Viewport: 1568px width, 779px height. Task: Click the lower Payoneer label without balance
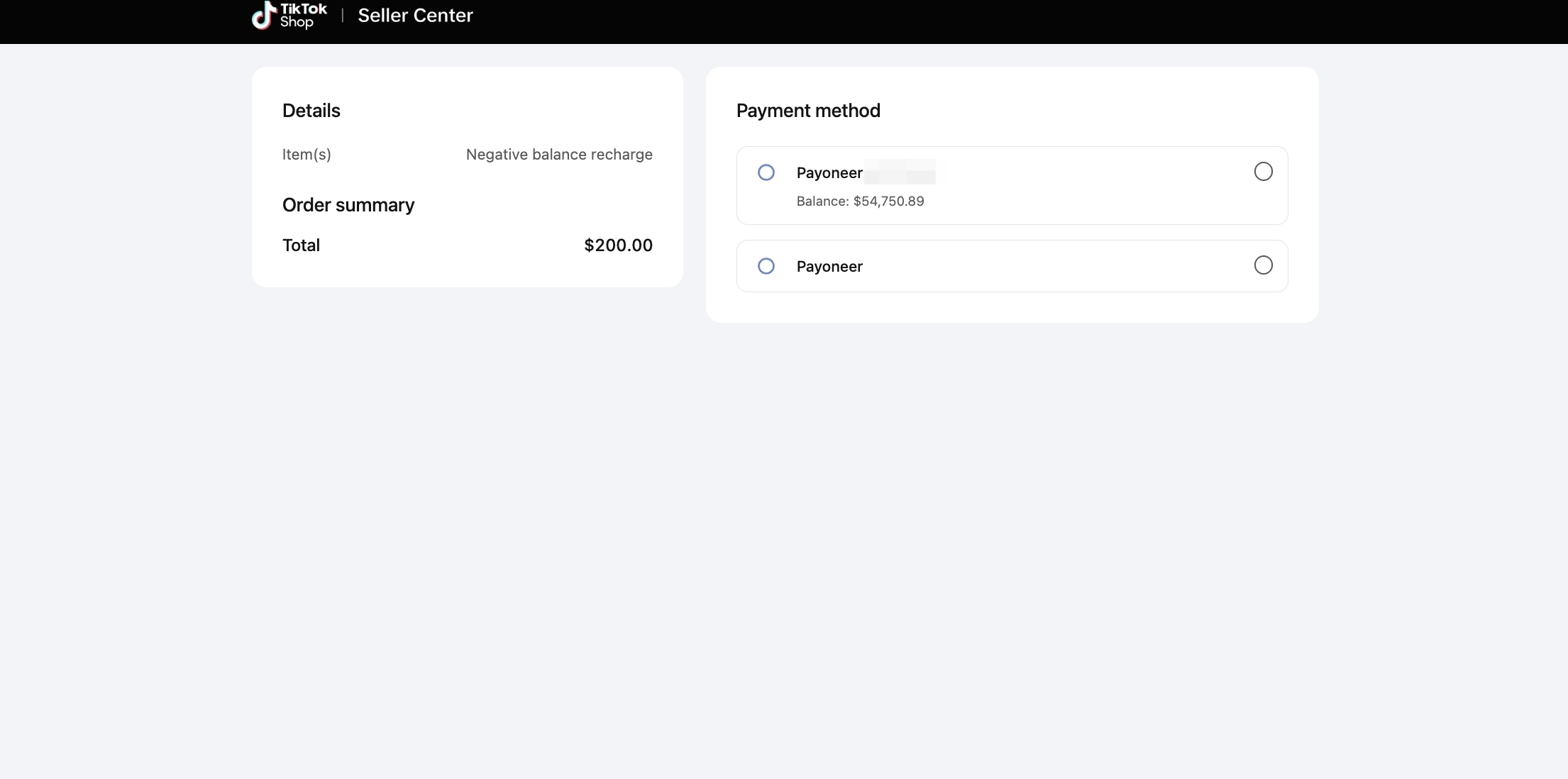point(829,267)
